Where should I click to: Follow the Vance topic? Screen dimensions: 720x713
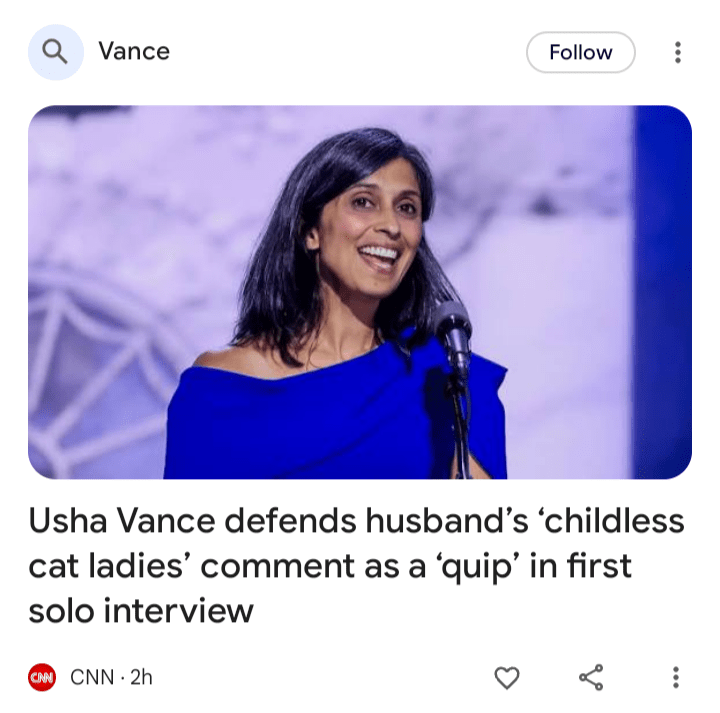coord(580,52)
